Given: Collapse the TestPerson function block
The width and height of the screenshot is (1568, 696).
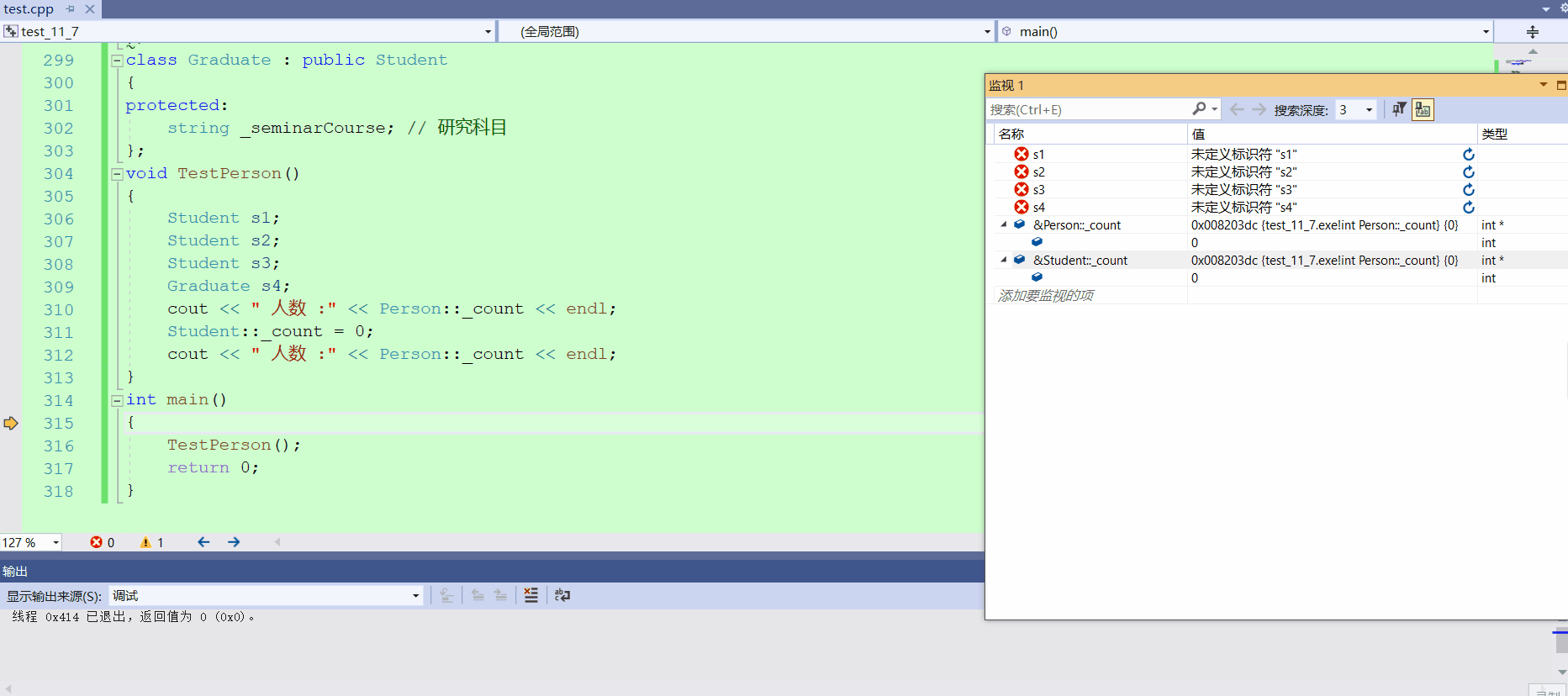Looking at the screenshot, I should [x=118, y=173].
